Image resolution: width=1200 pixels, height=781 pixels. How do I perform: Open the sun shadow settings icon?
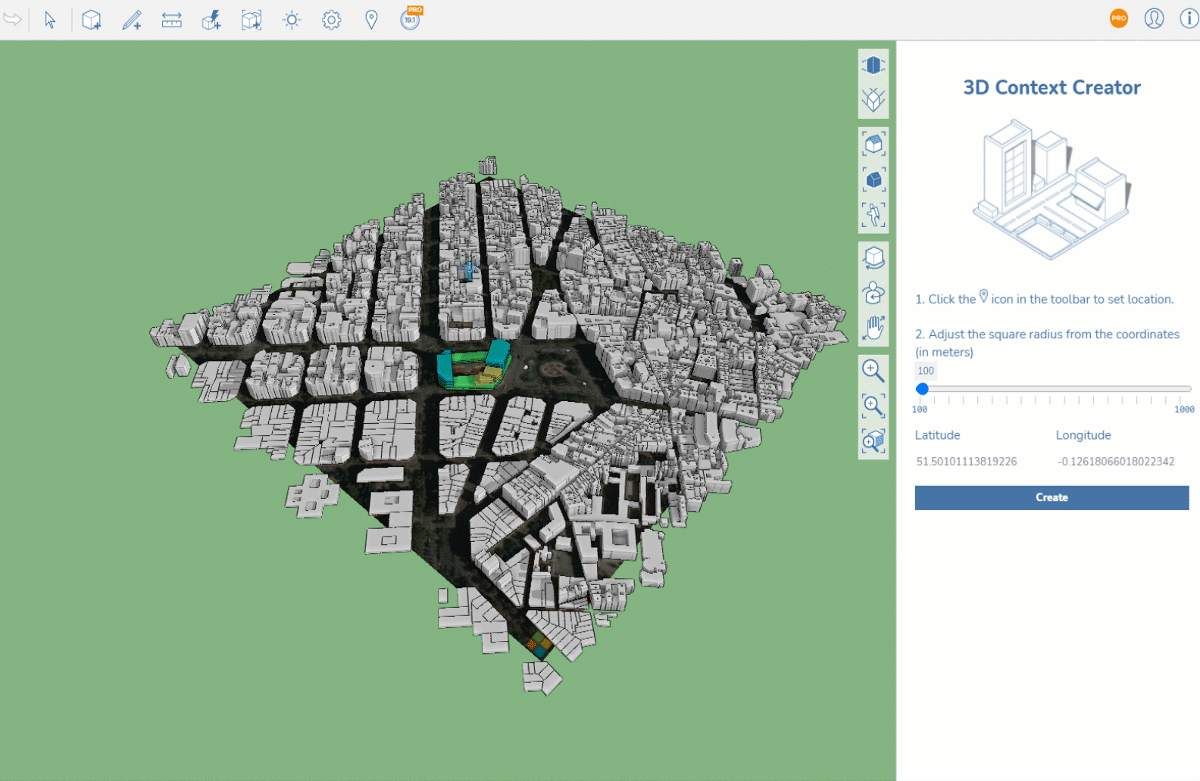[x=291, y=20]
